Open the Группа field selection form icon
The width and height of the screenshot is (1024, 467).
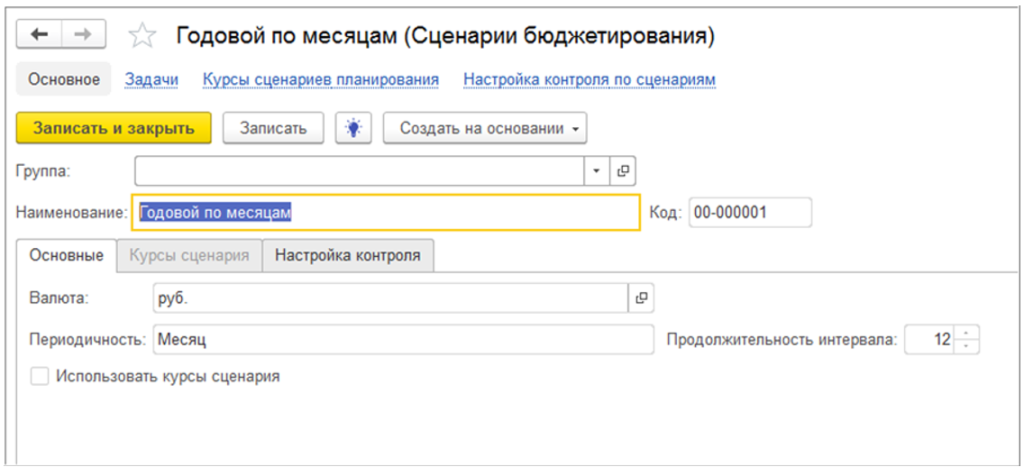point(623,171)
